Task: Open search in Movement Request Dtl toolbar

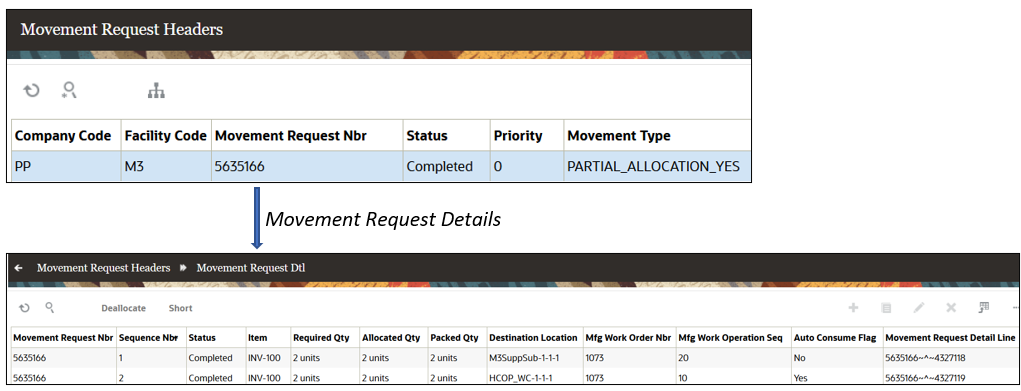Action: pos(49,307)
